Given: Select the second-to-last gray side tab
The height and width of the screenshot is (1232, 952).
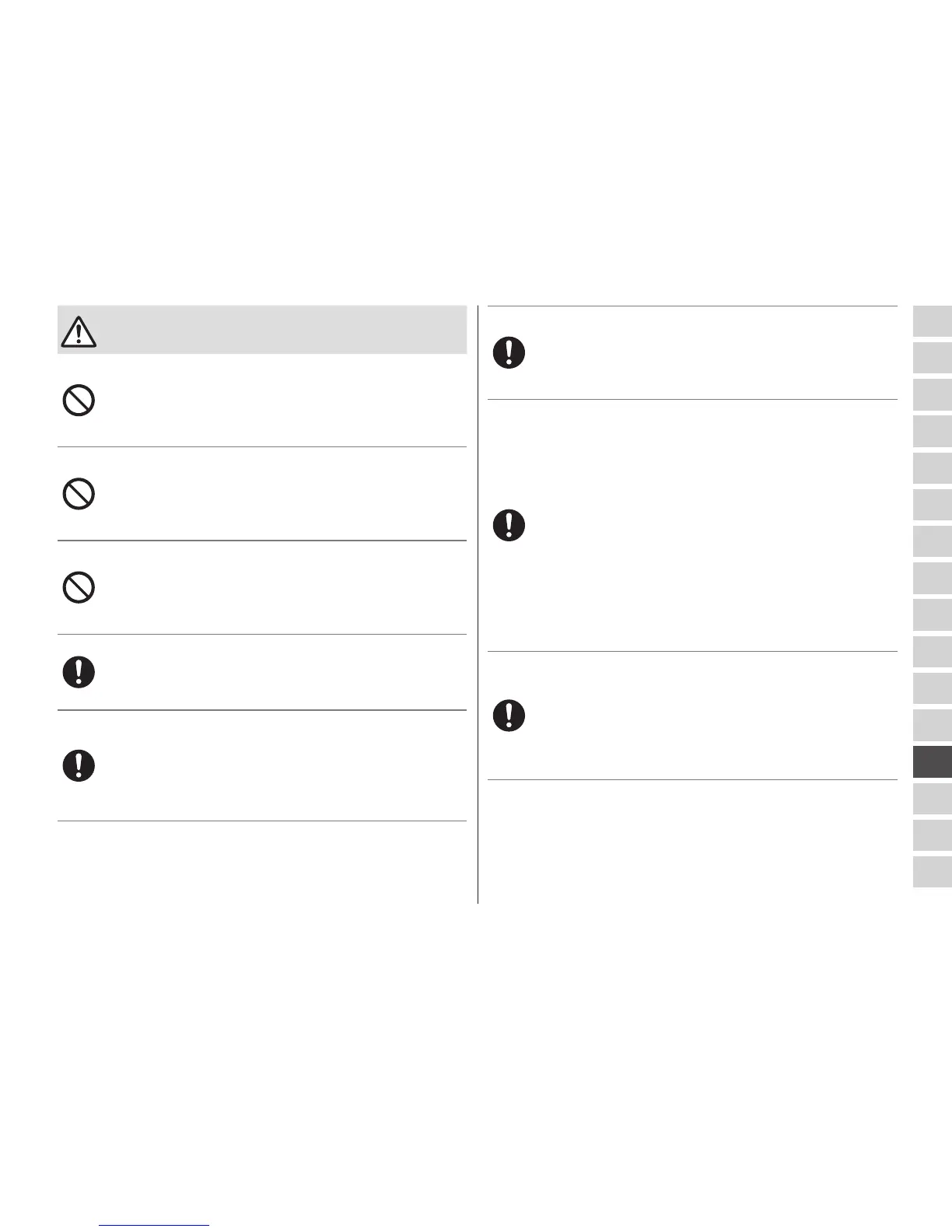Looking at the screenshot, I should [x=932, y=835].
